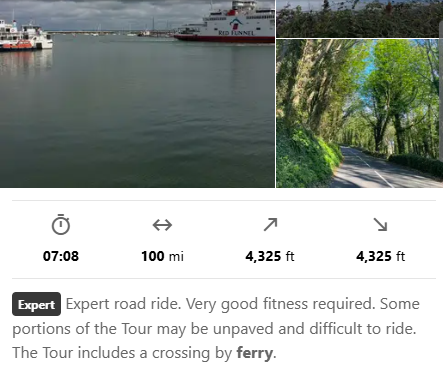Click the 100 mi distance value
443x383 pixels.
162,256
